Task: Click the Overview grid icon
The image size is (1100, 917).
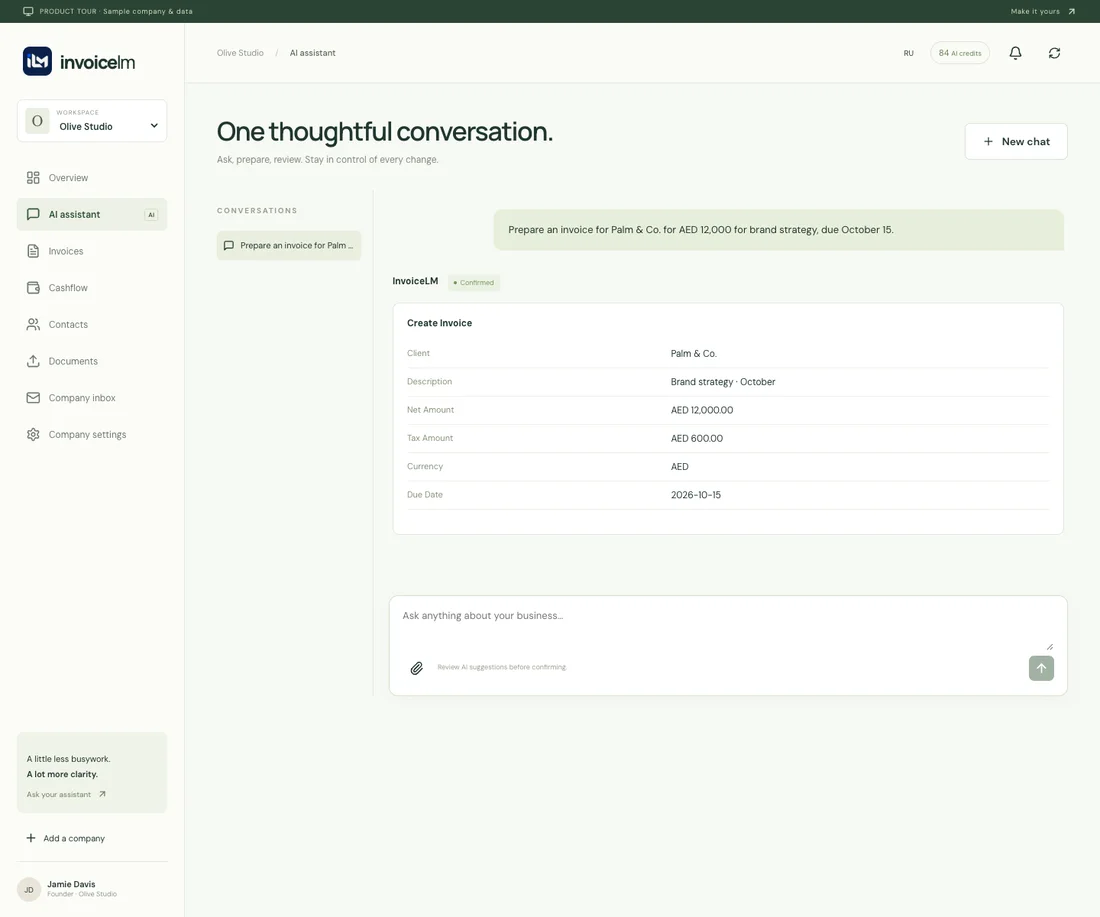Action: 33,178
